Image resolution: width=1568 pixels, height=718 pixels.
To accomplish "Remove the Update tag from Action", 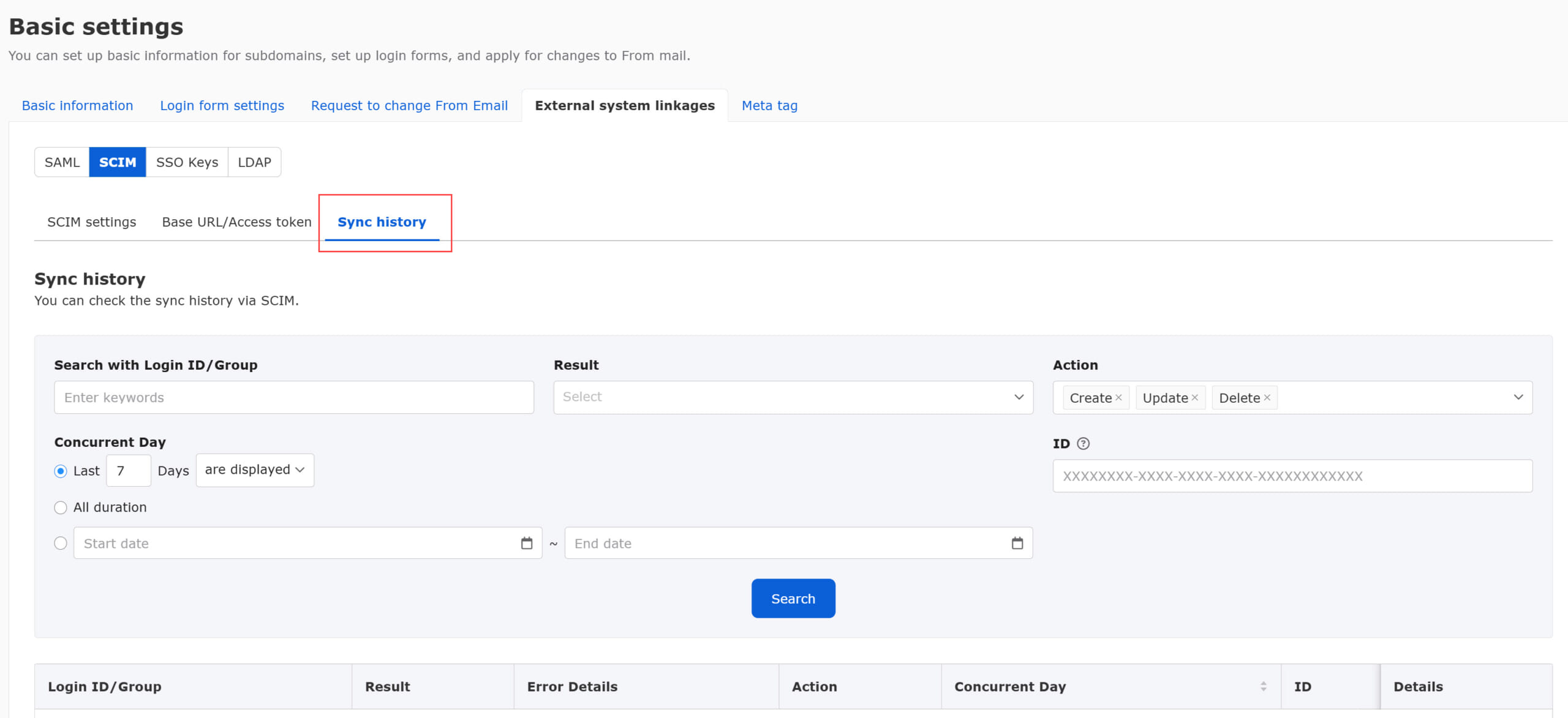I will point(1194,398).
